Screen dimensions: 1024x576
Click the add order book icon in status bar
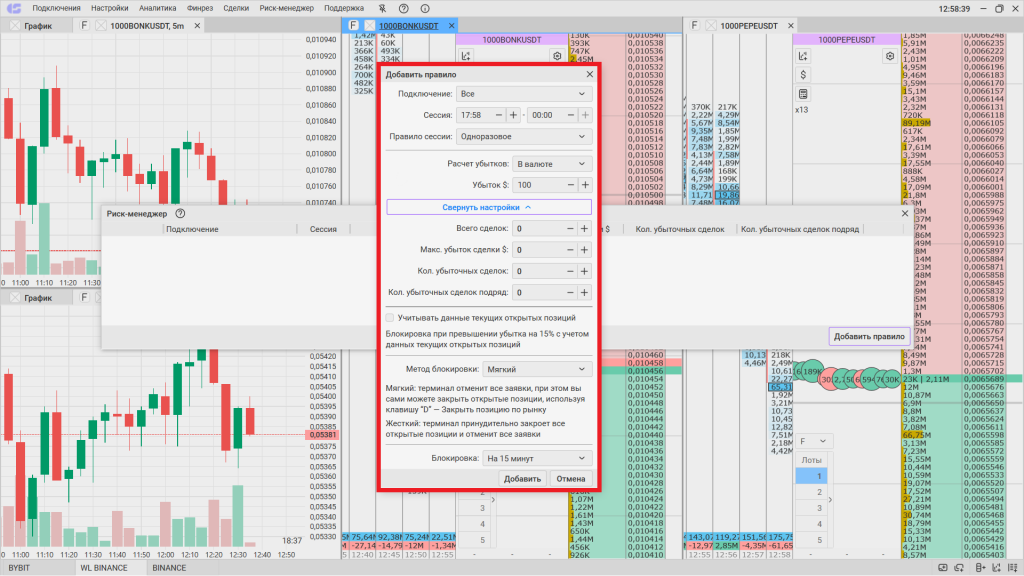(x=980, y=568)
